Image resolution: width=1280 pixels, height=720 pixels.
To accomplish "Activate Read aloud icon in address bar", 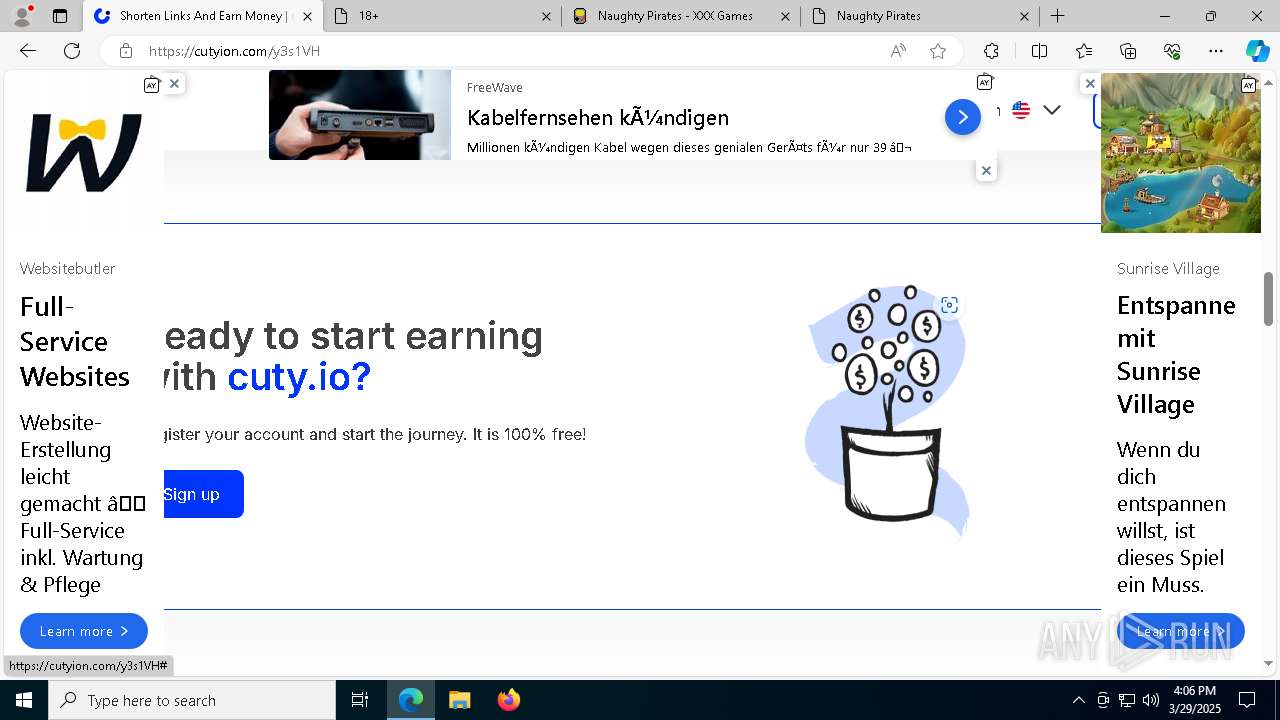I will coord(898,51).
